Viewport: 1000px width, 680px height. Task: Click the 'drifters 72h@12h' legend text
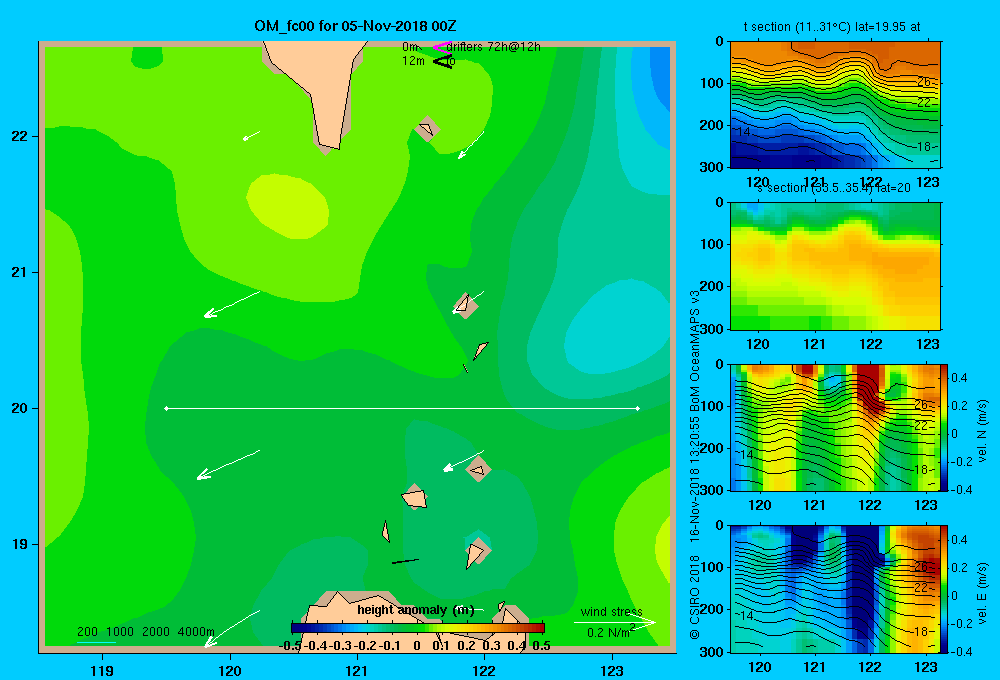494,47
